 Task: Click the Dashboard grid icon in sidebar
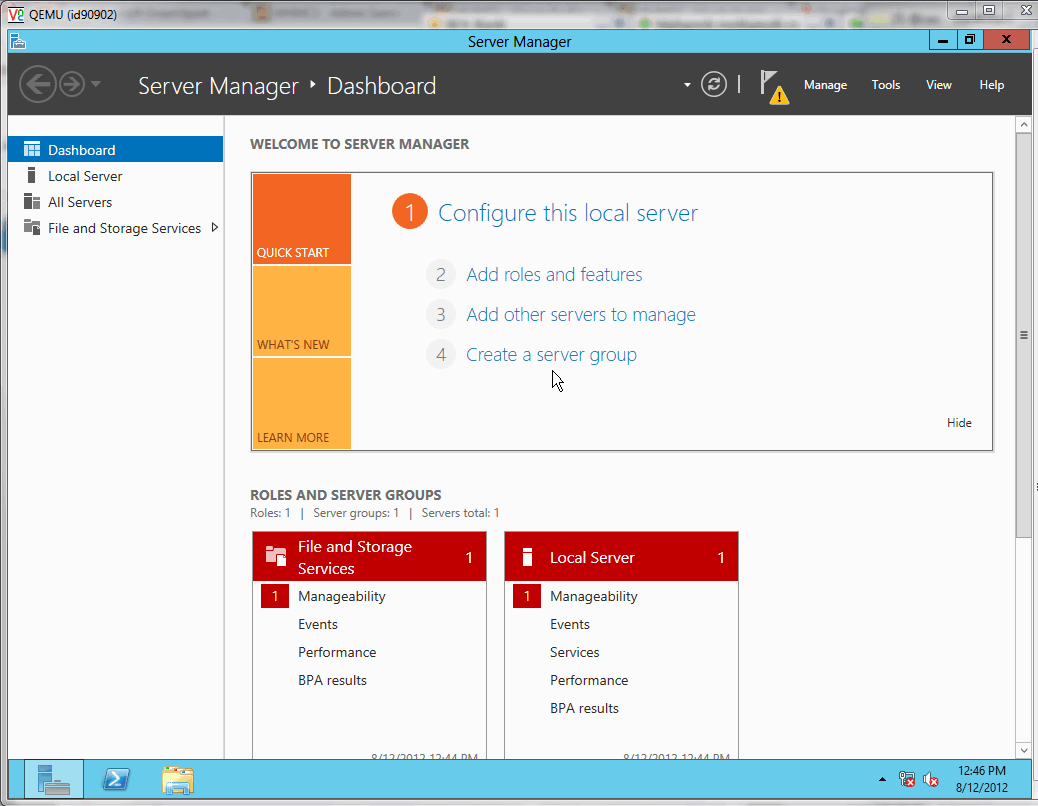coord(32,149)
